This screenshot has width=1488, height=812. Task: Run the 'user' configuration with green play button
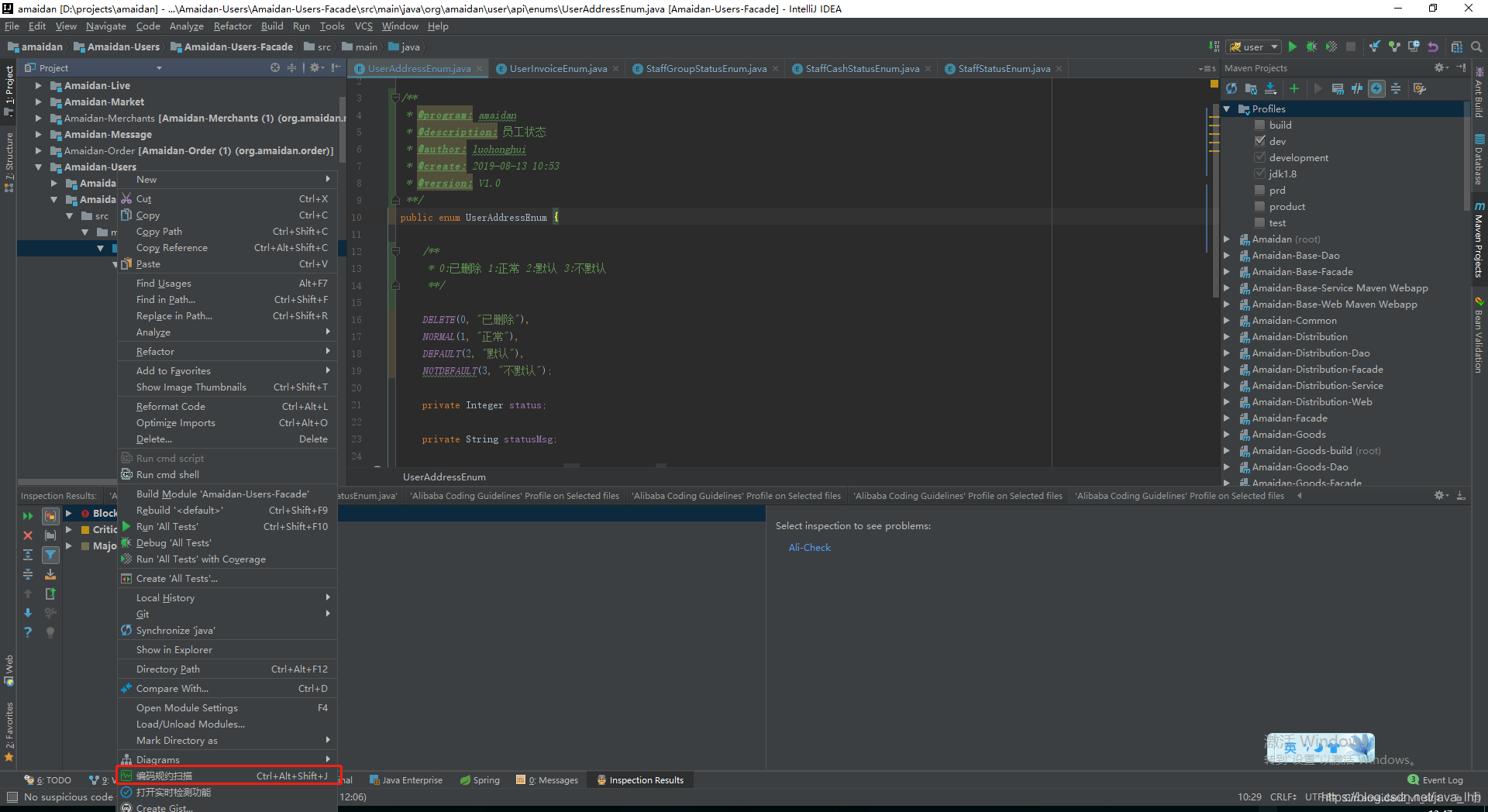pos(1292,46)
